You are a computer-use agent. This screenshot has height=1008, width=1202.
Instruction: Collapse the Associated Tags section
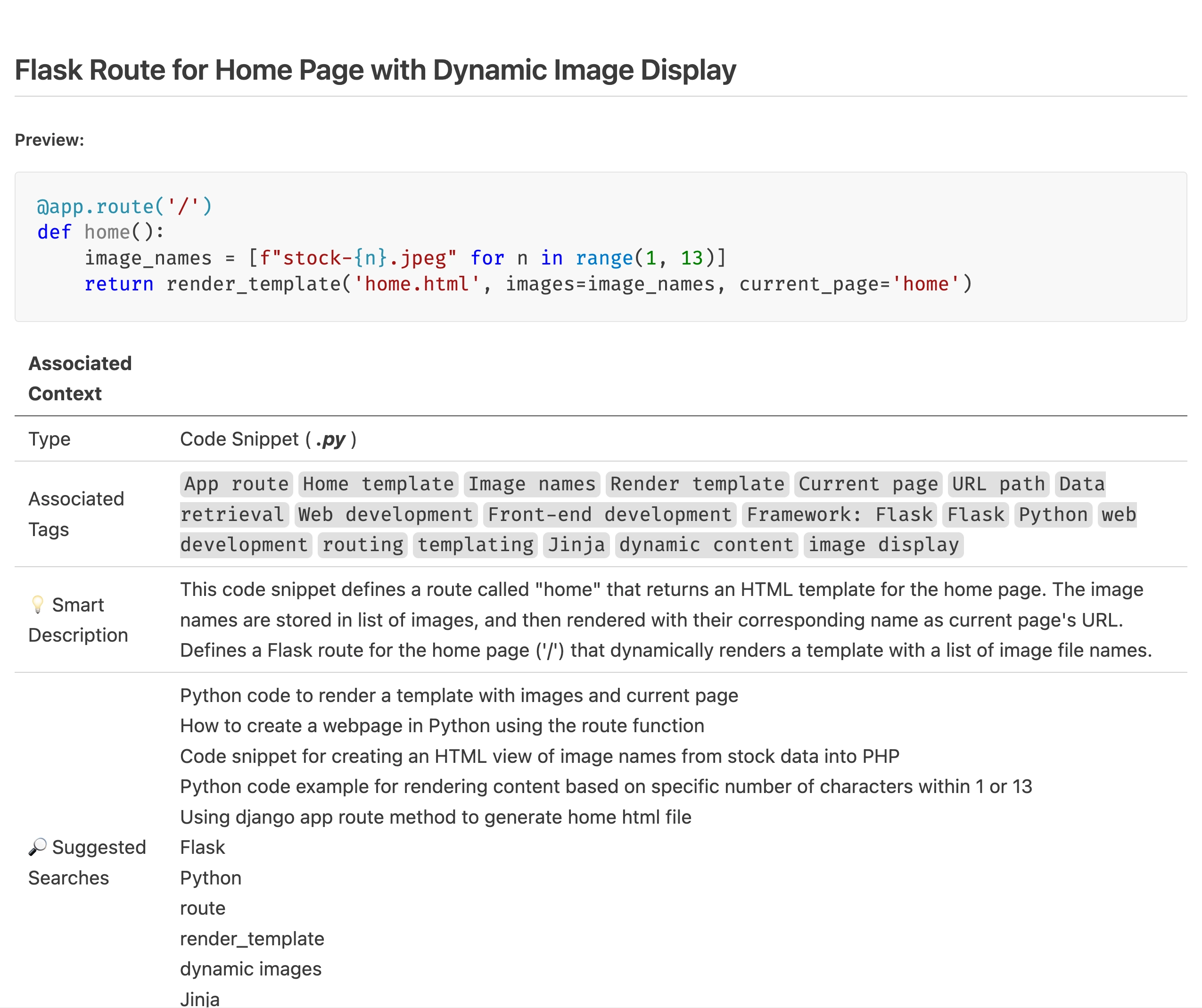click(80, 513)
